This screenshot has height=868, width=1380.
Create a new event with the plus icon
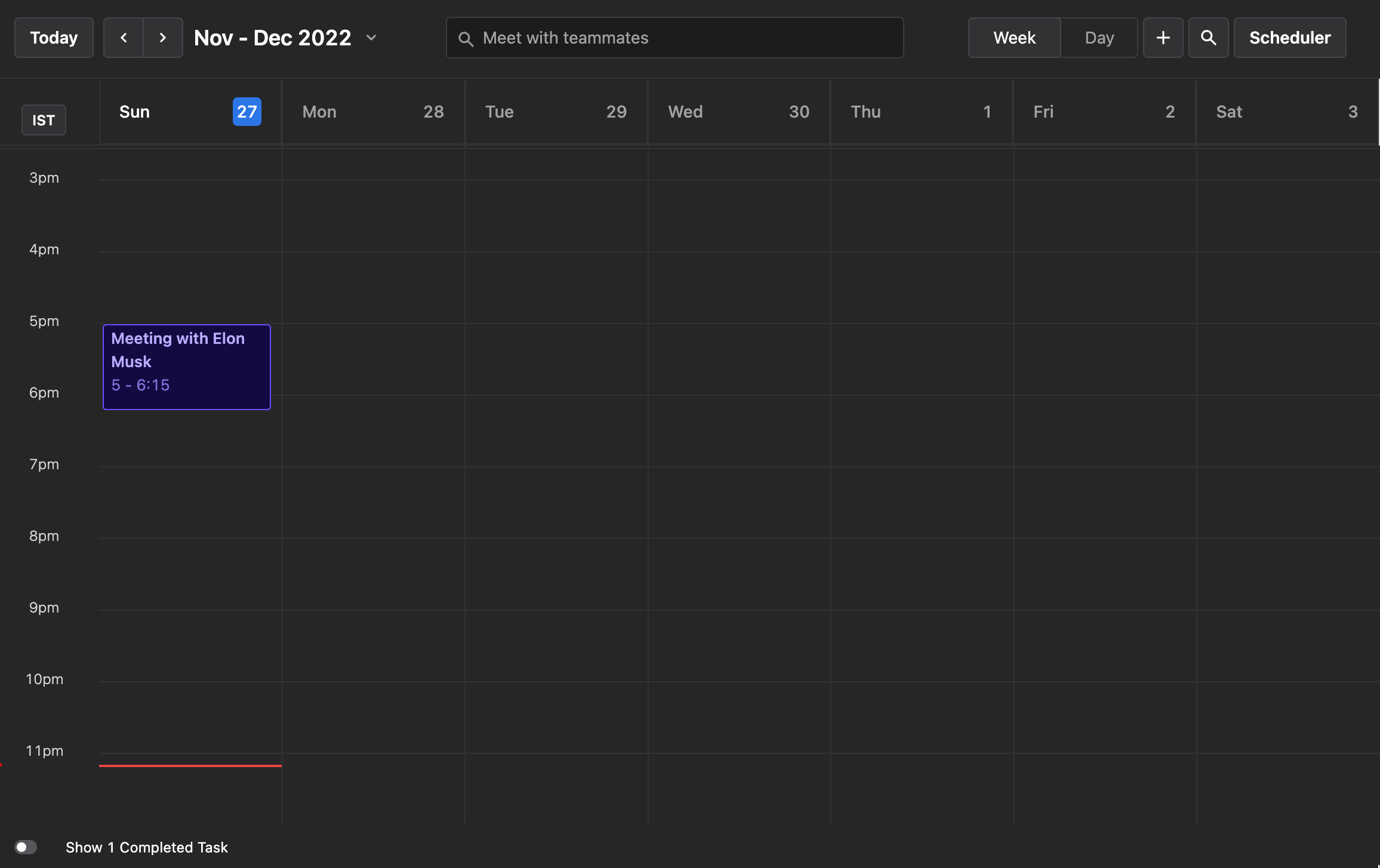[1163, 37]
